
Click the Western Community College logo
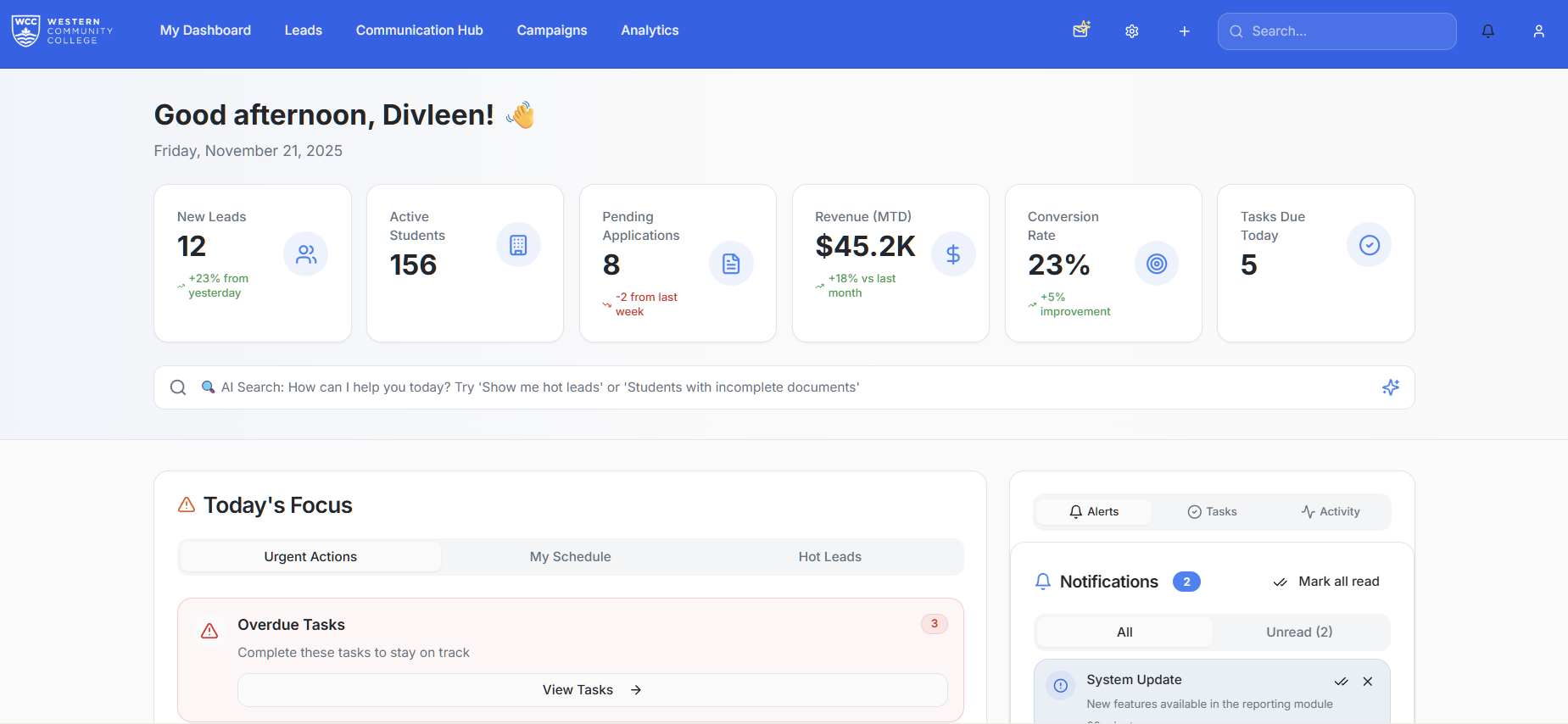(x=62, y=31)
